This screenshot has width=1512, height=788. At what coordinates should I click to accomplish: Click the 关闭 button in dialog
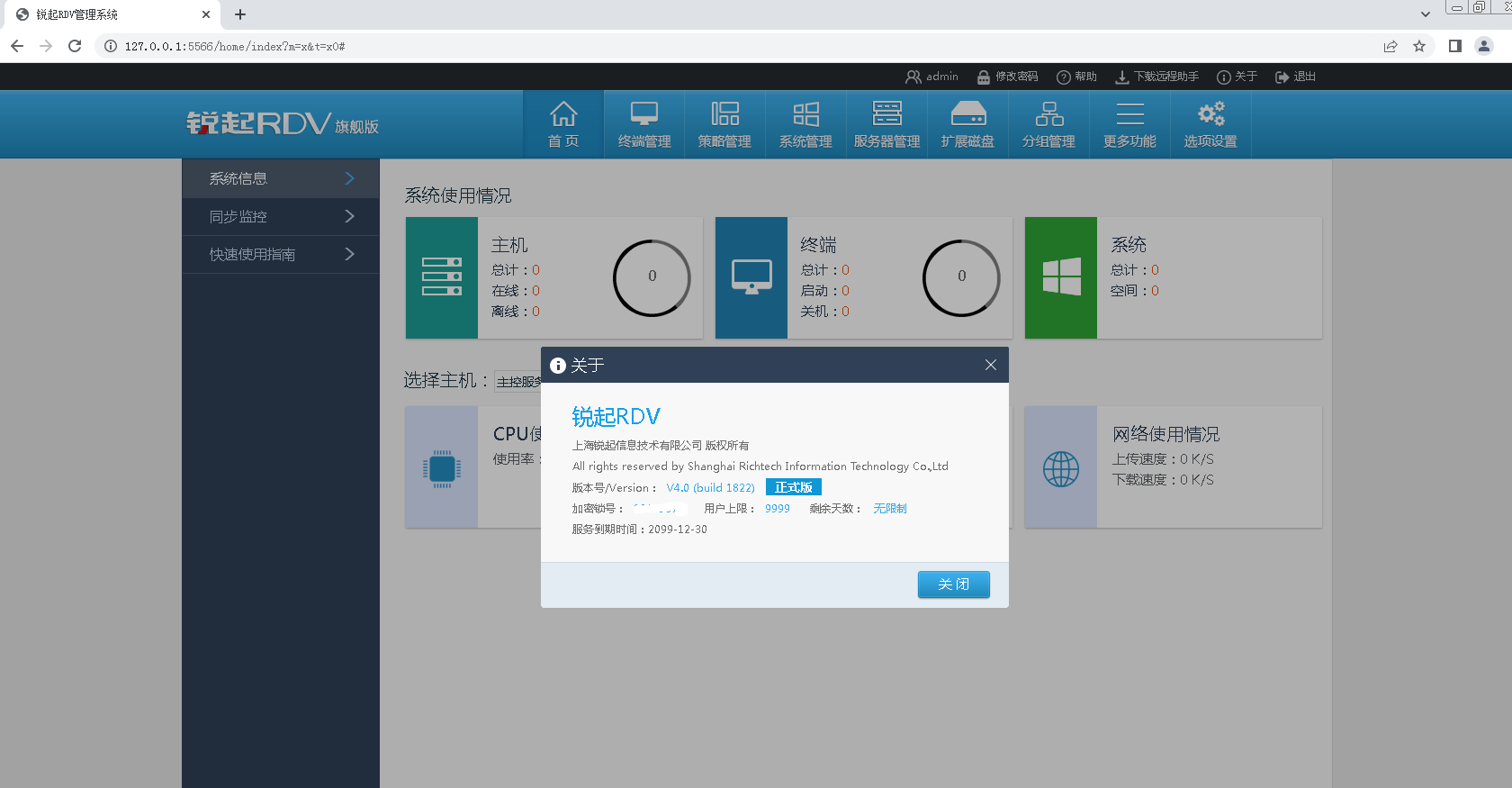click(954, 584)
